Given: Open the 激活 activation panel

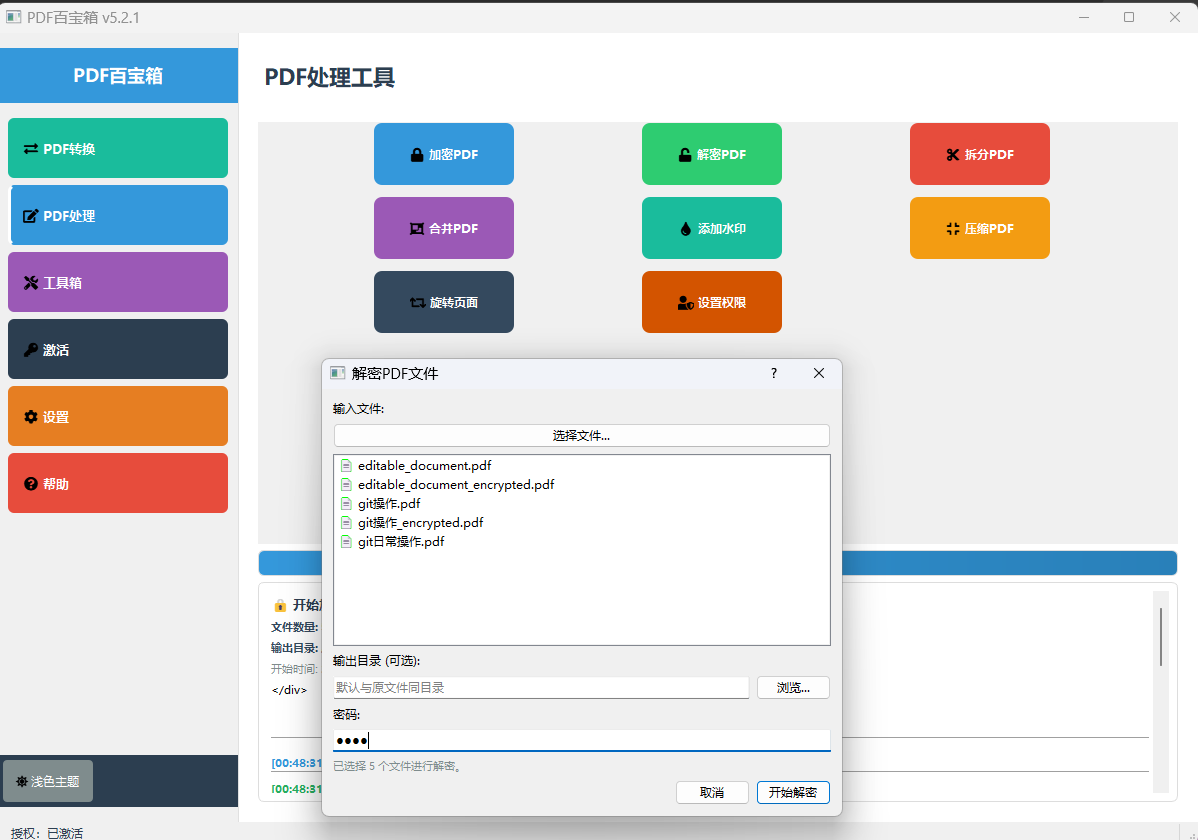Looking at the screenshot, I should pos(117,349).
